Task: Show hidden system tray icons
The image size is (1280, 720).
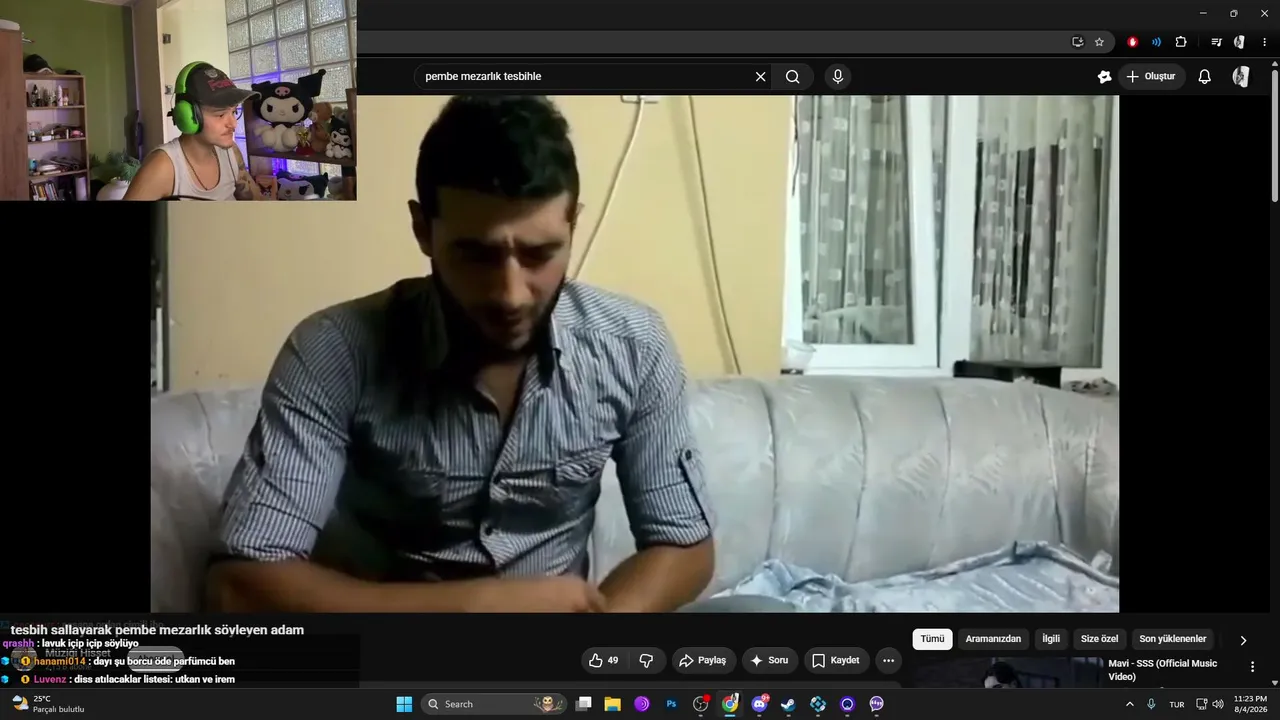Action: pyautogui.click(x=1131, y=704)
